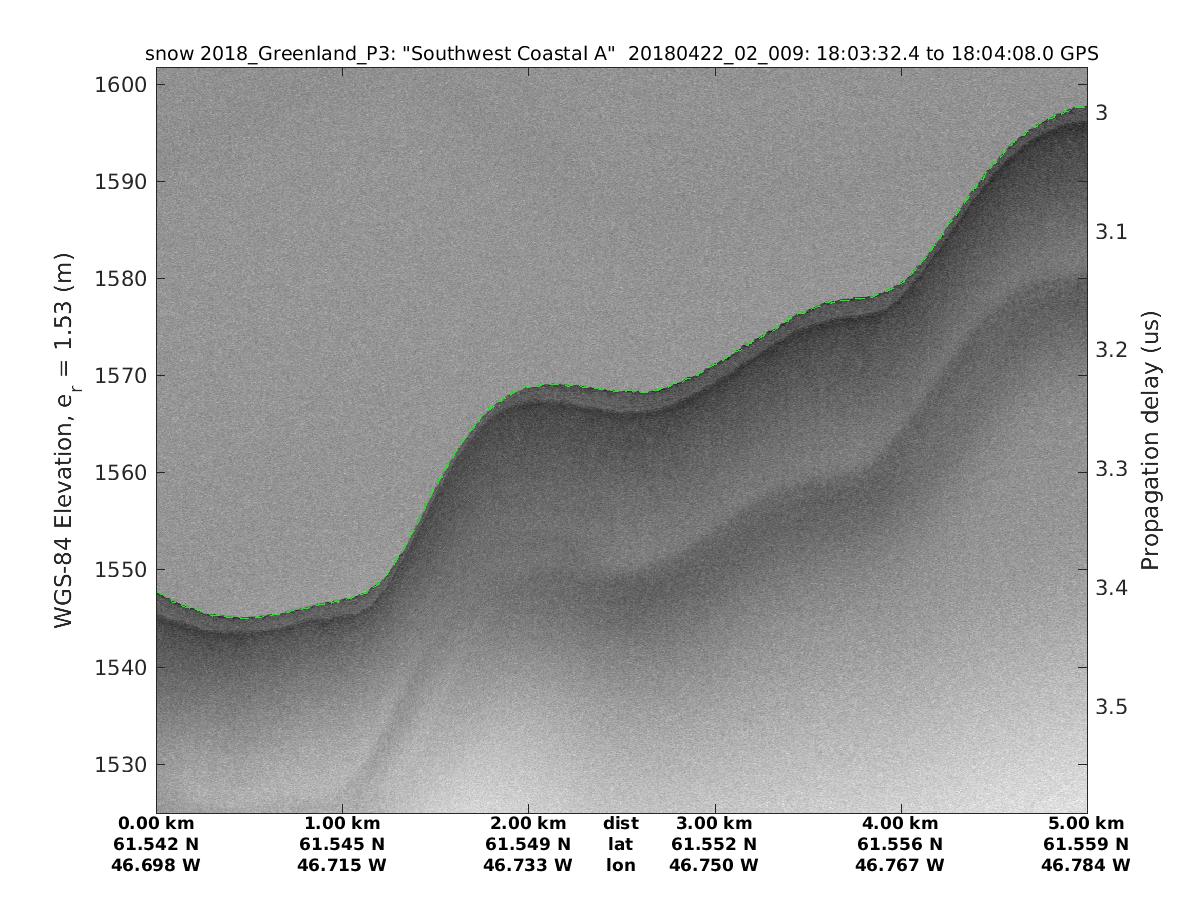This screenshot has height=900, width=1200.
Task: Select the 'dist' legend label
Action: [620, 824]
